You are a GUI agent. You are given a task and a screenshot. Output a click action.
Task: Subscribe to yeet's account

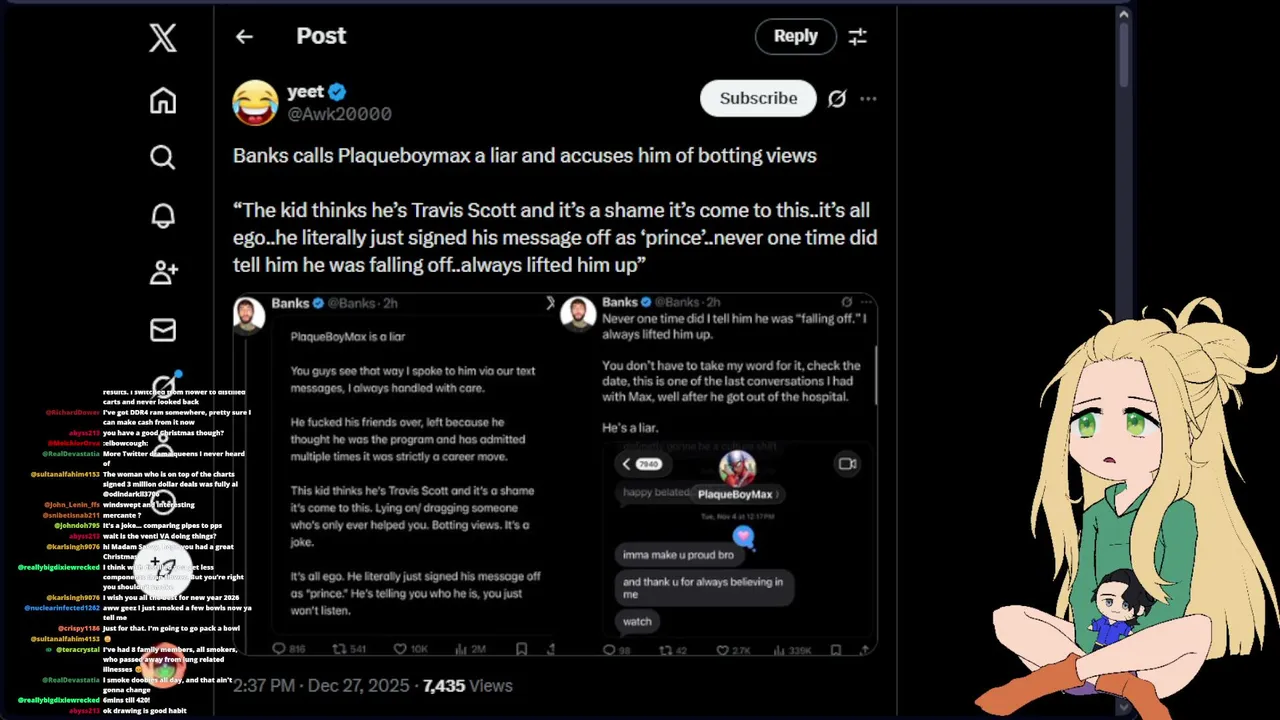[758, 98]
